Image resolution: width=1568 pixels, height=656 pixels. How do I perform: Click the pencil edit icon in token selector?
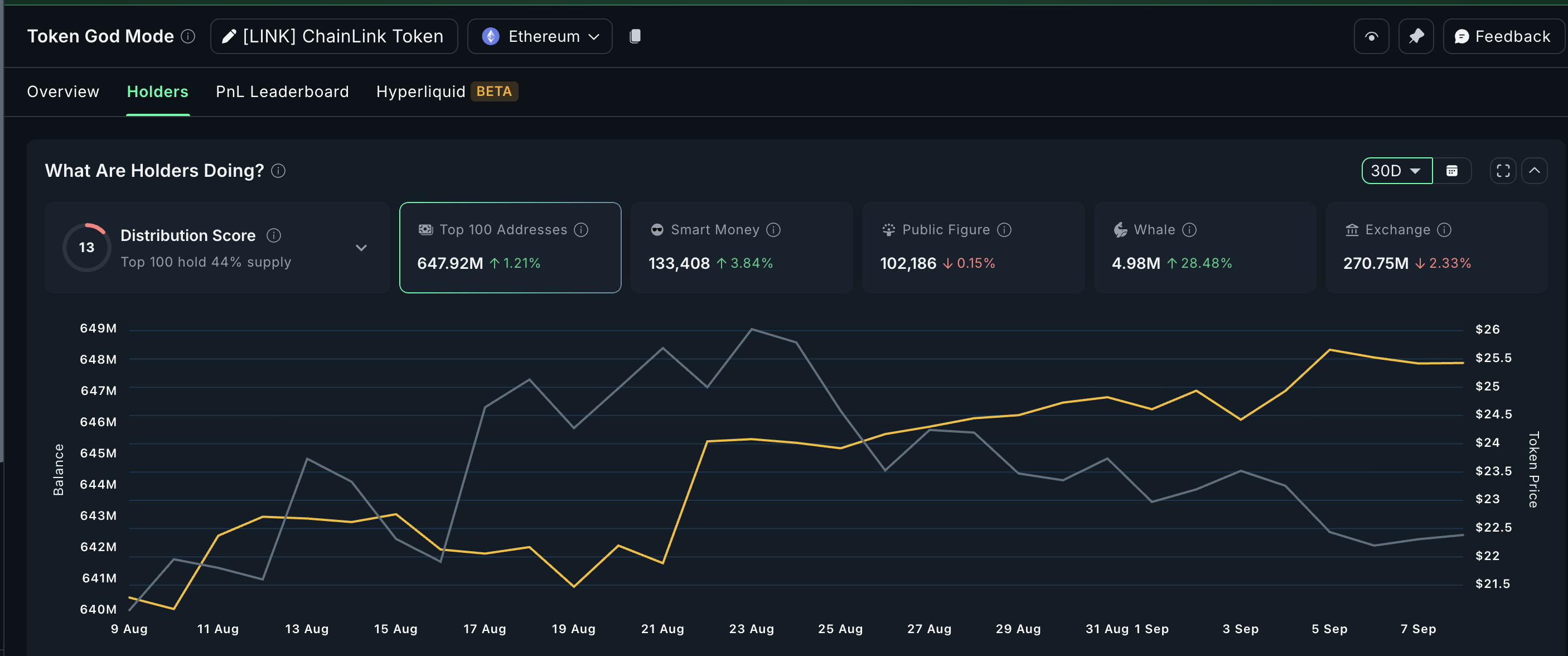228,36
